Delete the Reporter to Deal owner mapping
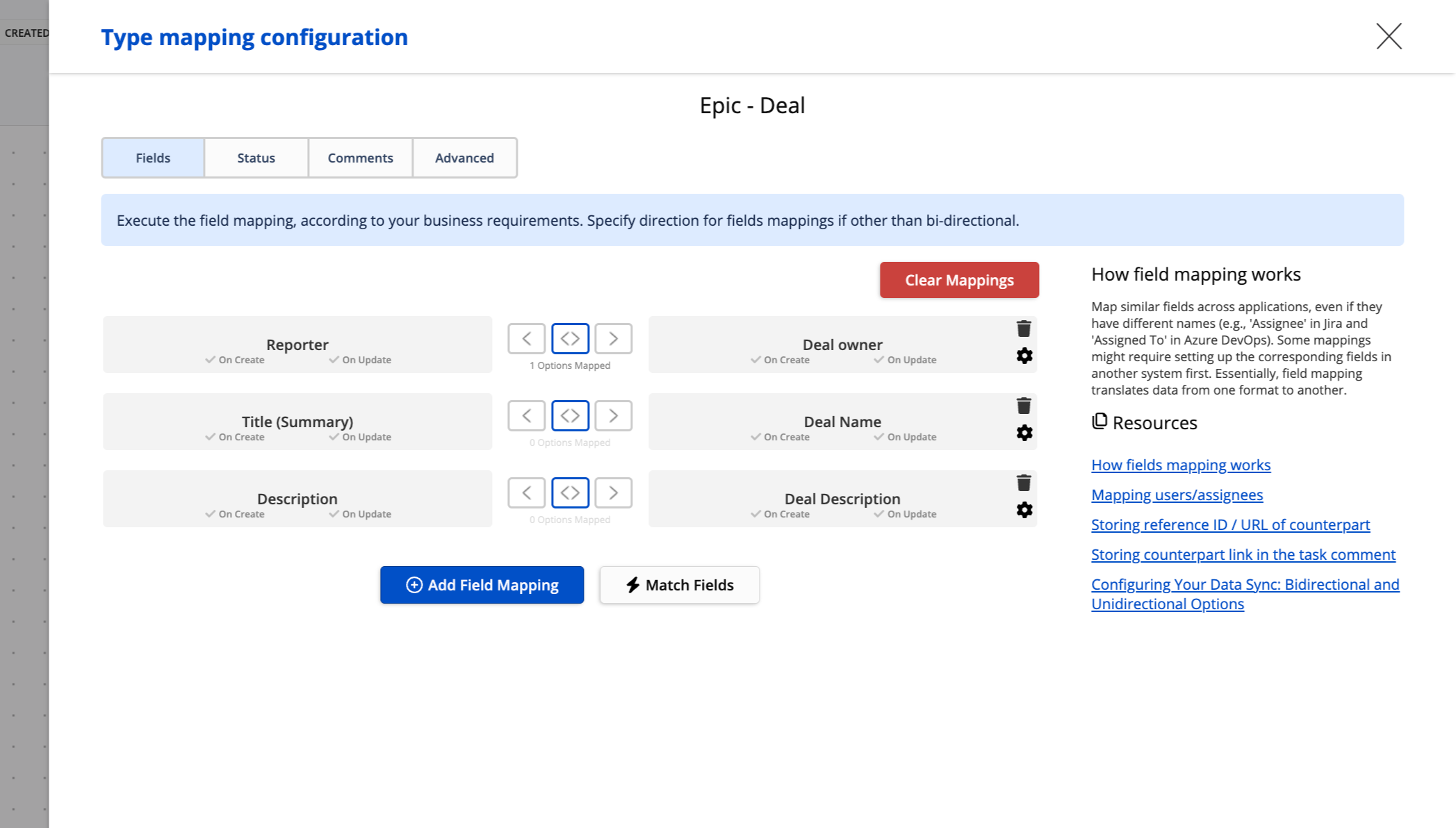This screenshot has width=1456, height=828. click(1024, 329)
